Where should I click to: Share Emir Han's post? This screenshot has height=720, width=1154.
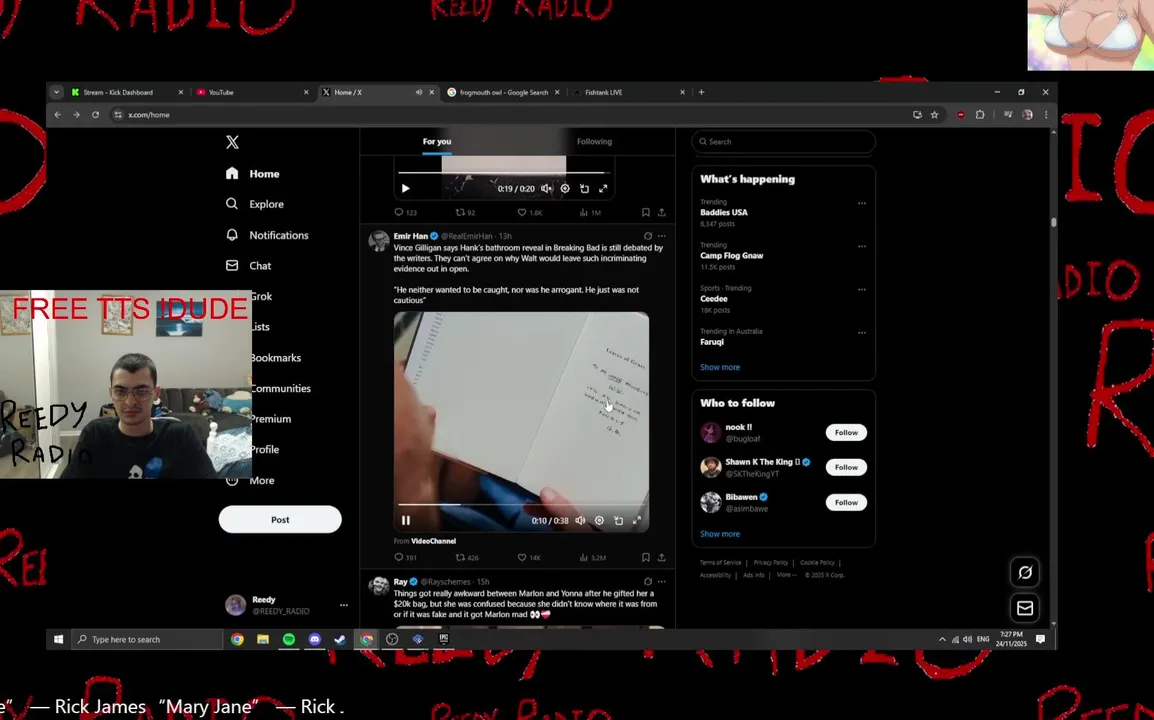[x=662, y=557]
